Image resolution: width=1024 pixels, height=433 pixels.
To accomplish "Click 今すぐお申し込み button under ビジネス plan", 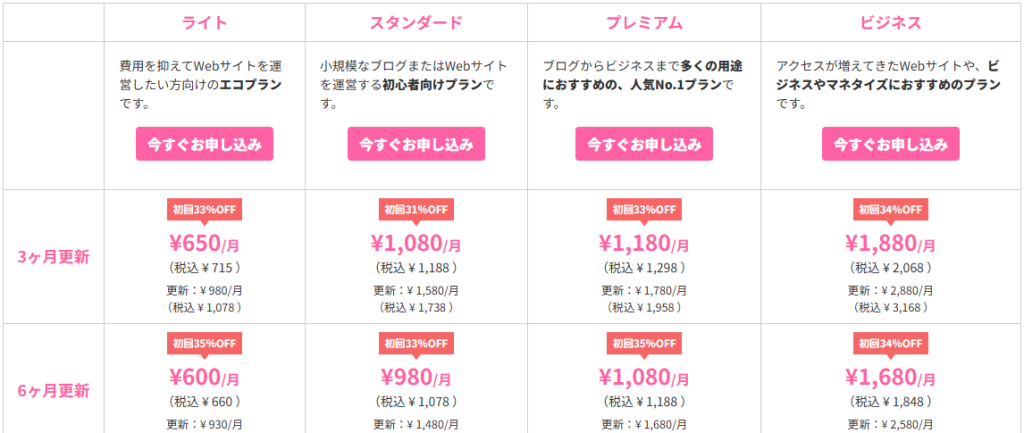I will click(x=891, y=144).
